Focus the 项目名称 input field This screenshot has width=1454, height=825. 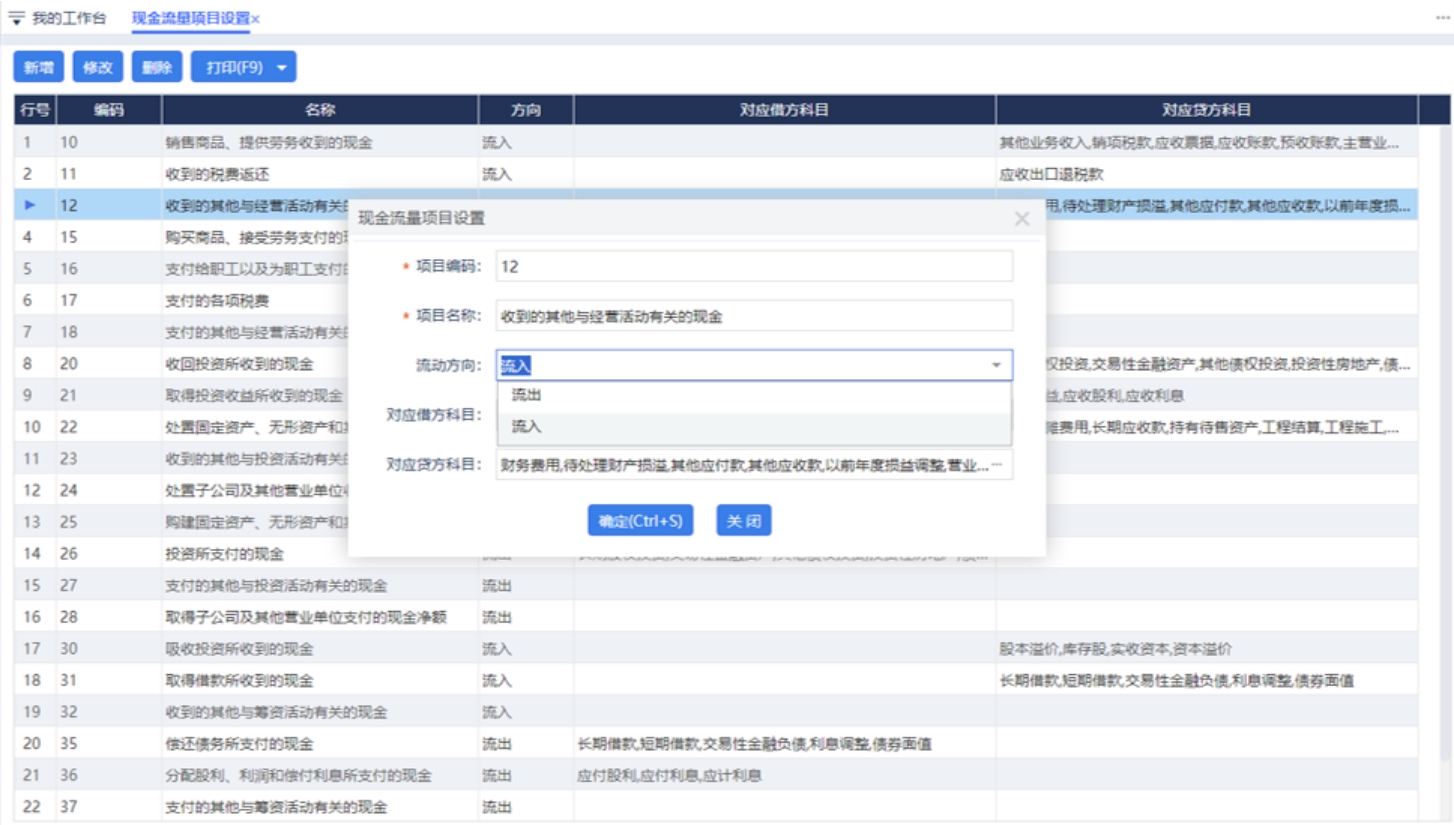pos(755,316)
